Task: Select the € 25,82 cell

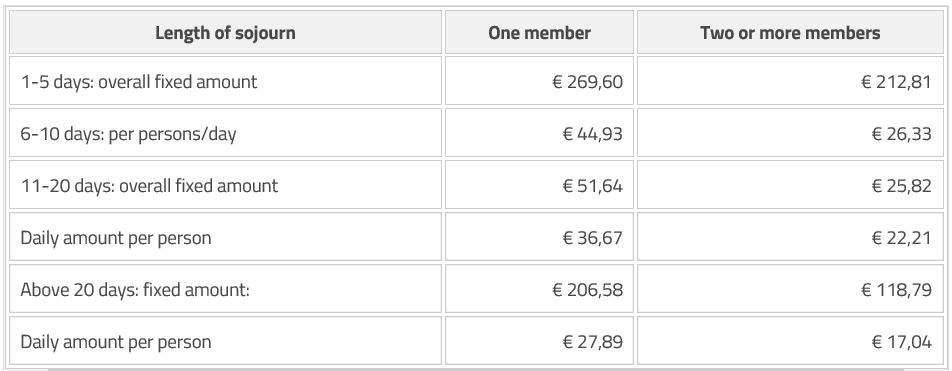Action: pyautogui.click(x=790, y=186)
